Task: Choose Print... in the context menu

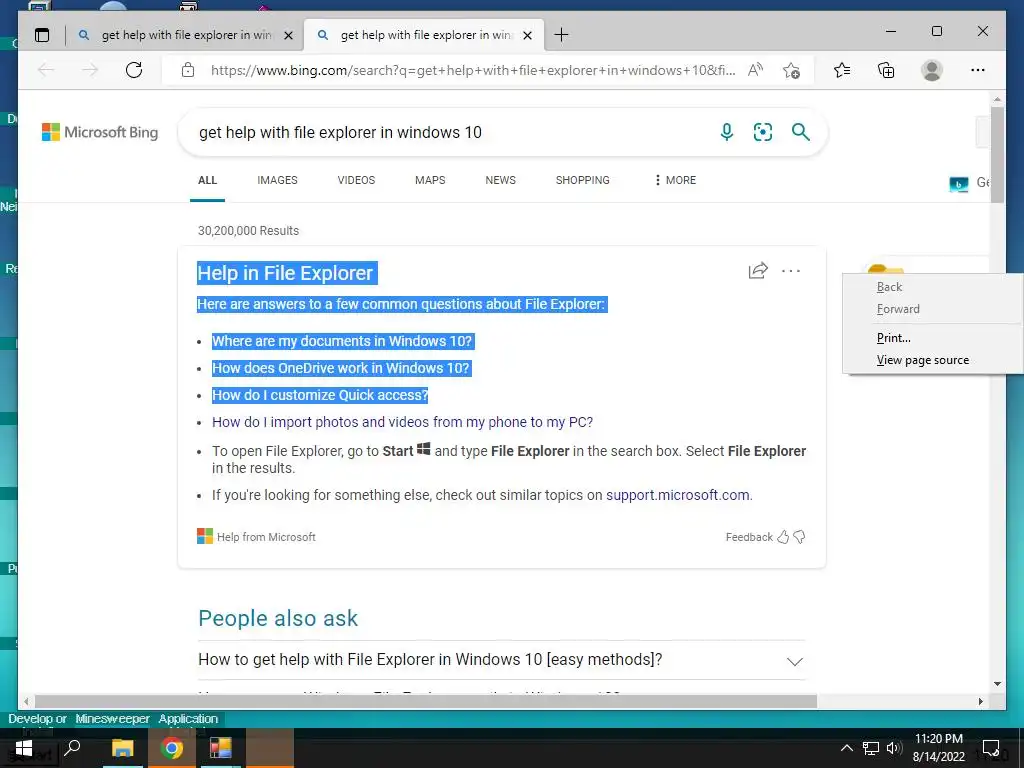Action: point(934,338)
